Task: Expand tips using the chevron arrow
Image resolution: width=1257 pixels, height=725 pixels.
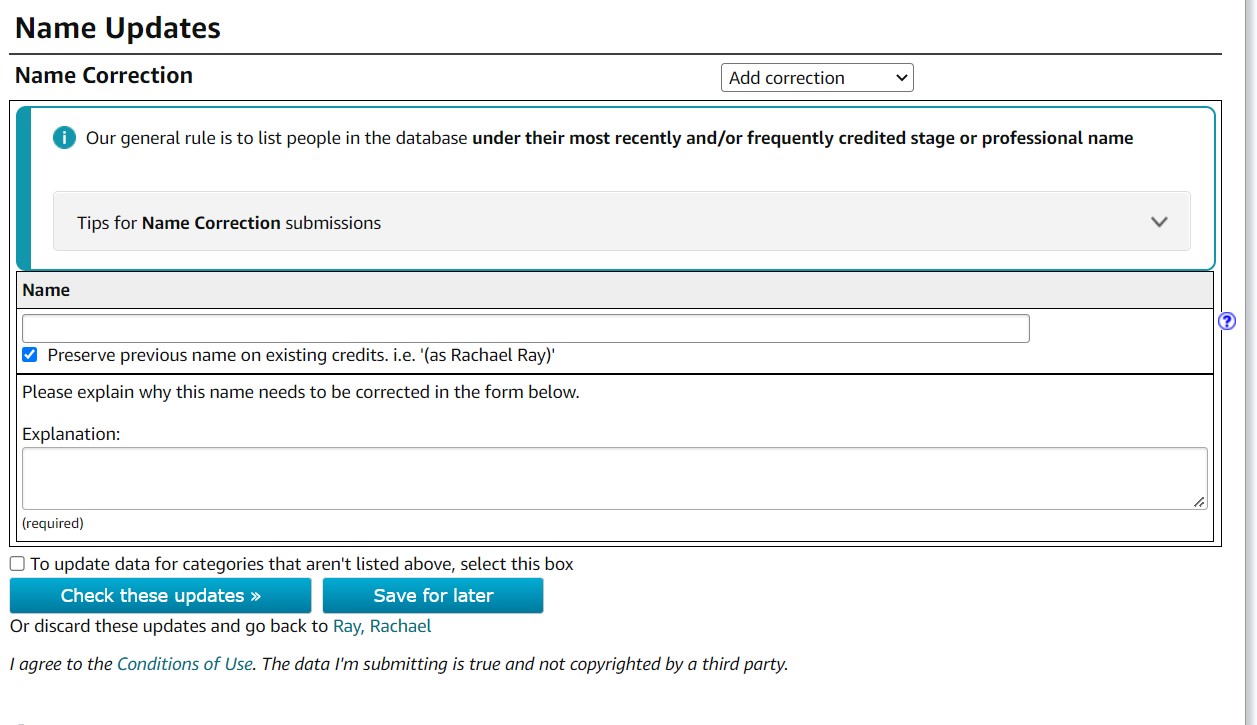Action: (x=1159, y=222)
